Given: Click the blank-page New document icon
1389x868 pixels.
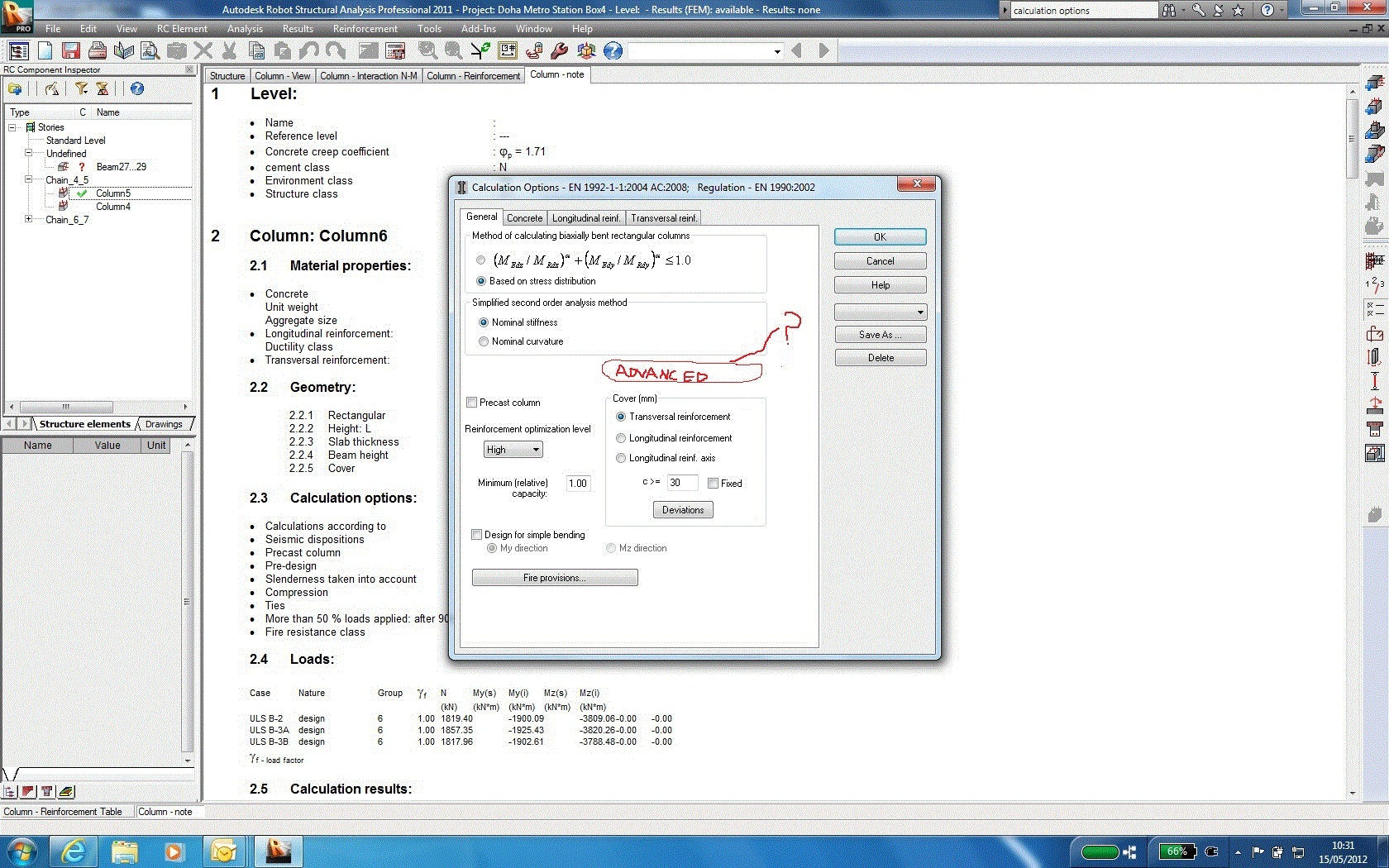Looking at the screenshot, I should 45,50.
